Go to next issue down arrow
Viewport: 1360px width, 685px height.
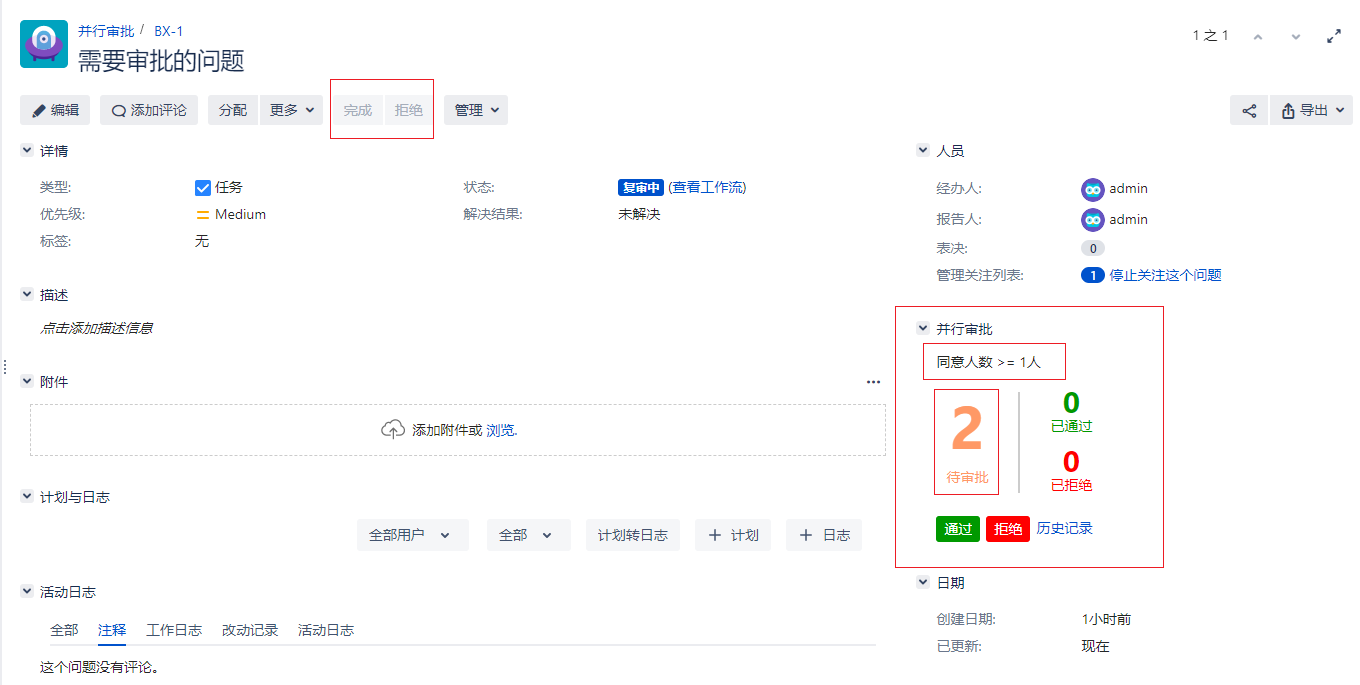pyautogui.click(x=1296, y=36)
